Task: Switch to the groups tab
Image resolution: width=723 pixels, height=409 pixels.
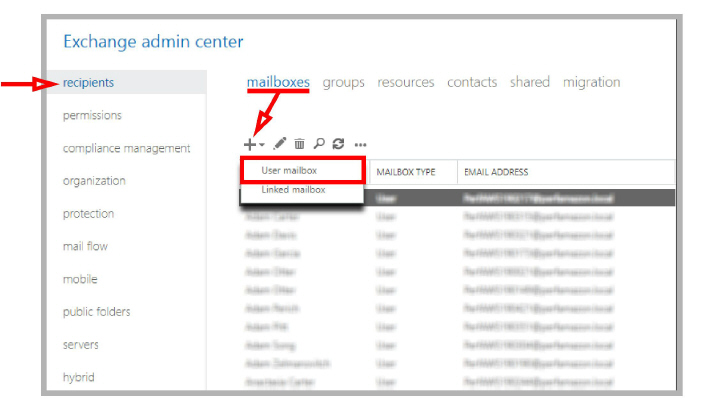Action: pyautogui.click(x=343, y=82)
